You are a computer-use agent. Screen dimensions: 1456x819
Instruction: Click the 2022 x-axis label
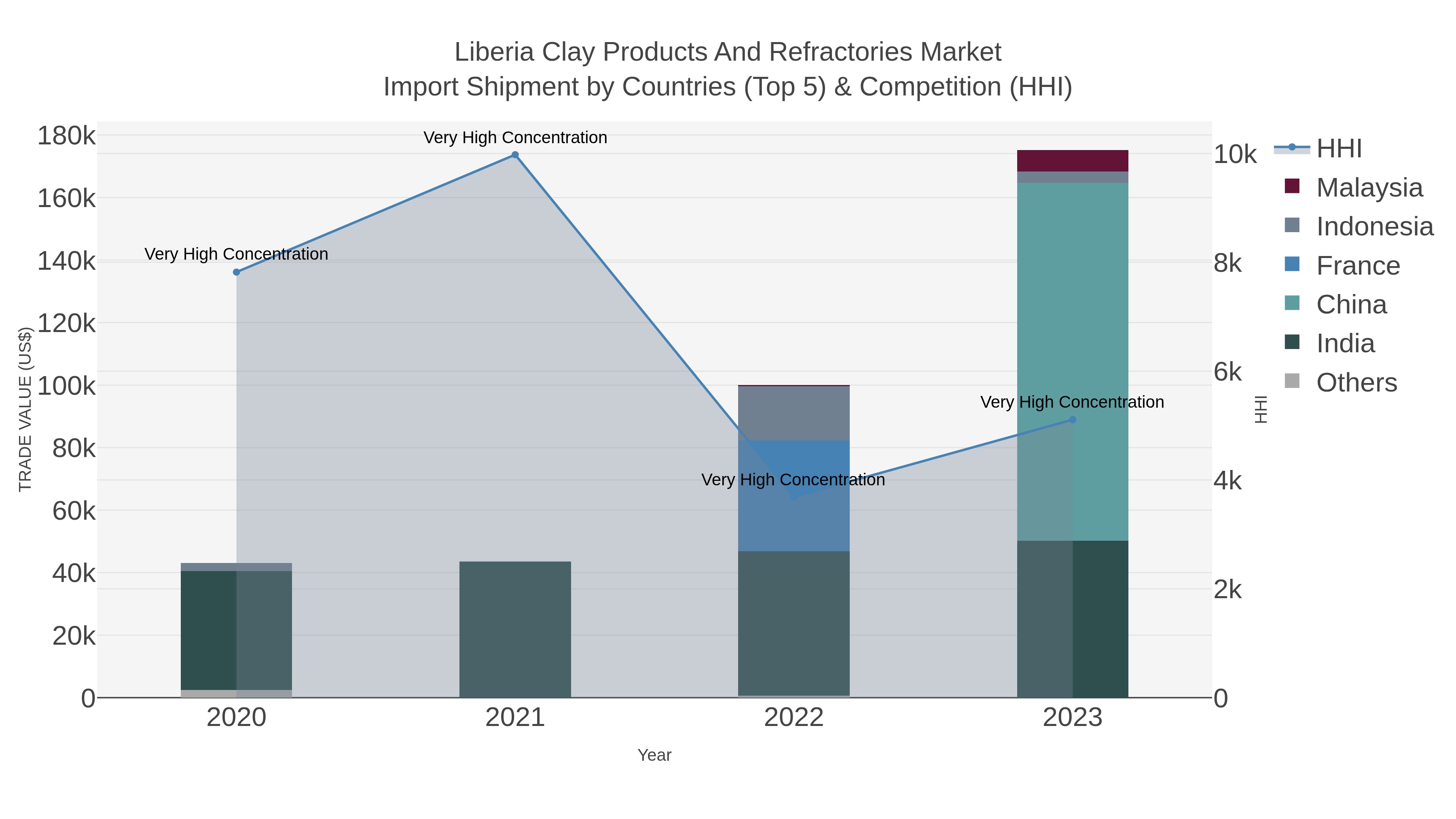[x=794, y=718]
